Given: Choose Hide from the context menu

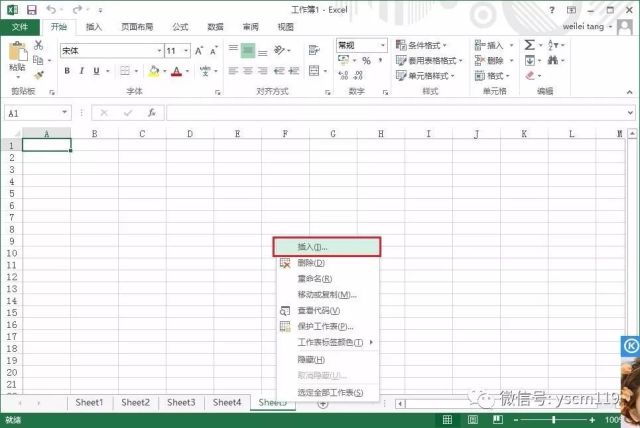Looking at the screenshot, I should click(328, 360).
